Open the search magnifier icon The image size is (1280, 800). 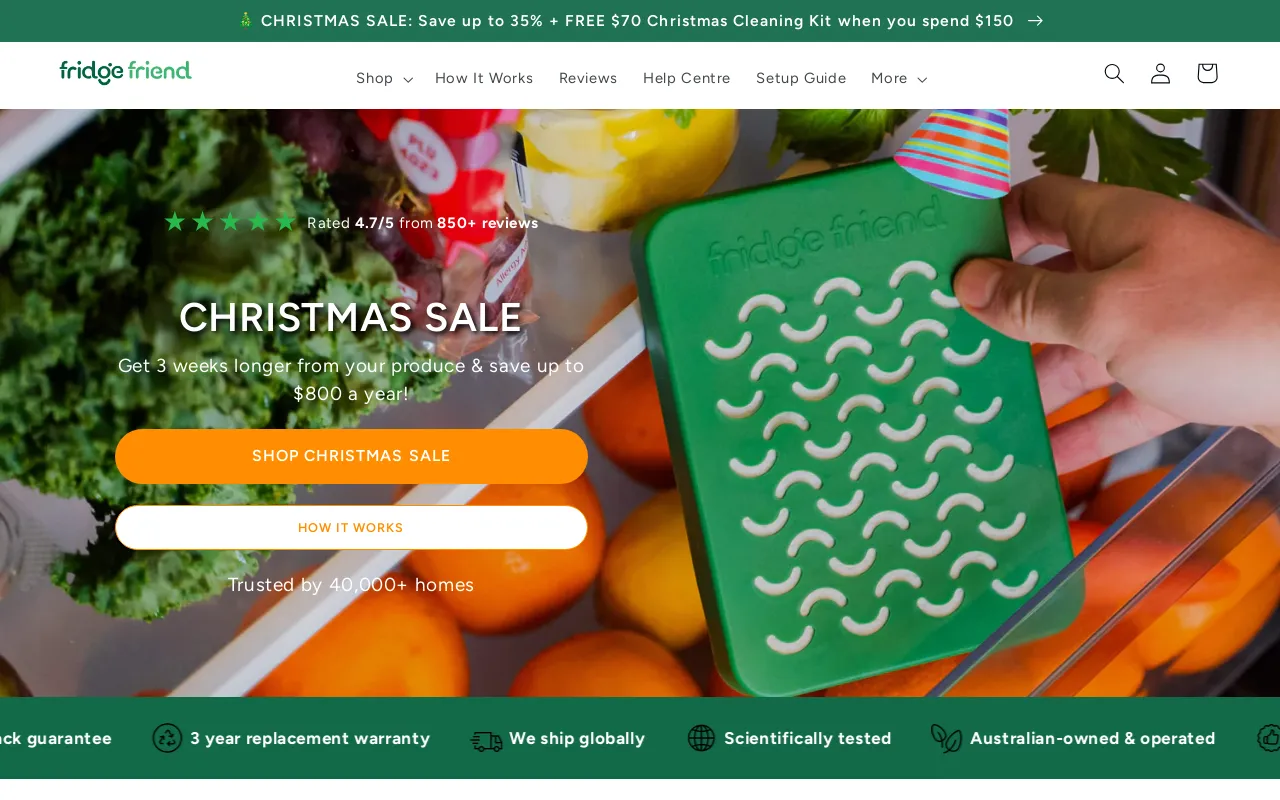point(1114,73)
